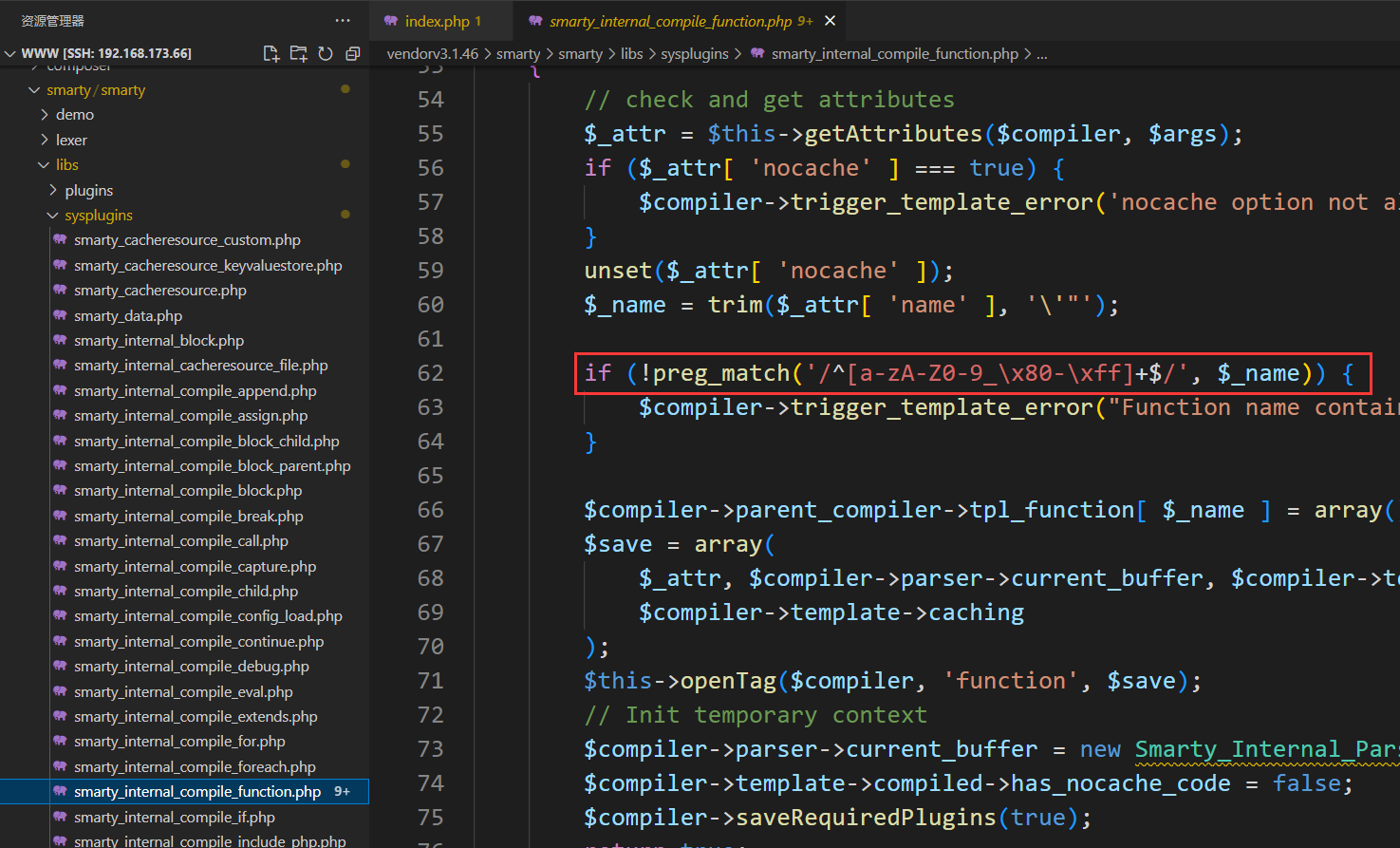Select the smarty_internal_compile_function.php editor tab
1400x848 pixels.
670,21
